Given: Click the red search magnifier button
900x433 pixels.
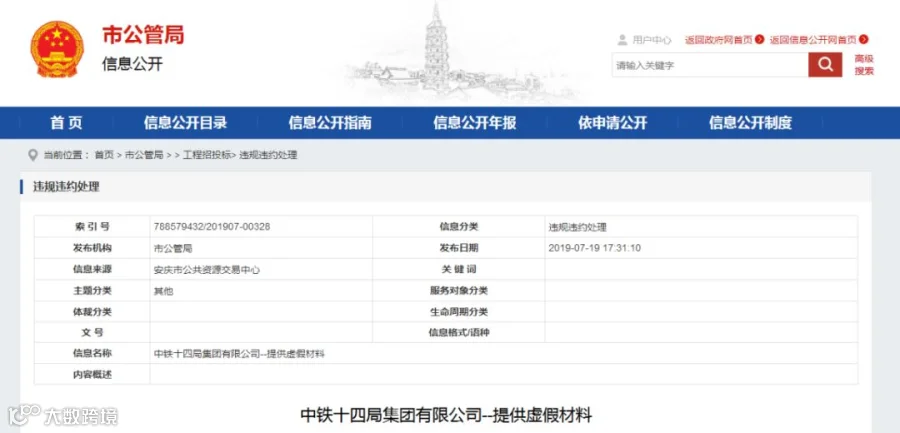Looking at the screenshot, I should tap(825, 64).
